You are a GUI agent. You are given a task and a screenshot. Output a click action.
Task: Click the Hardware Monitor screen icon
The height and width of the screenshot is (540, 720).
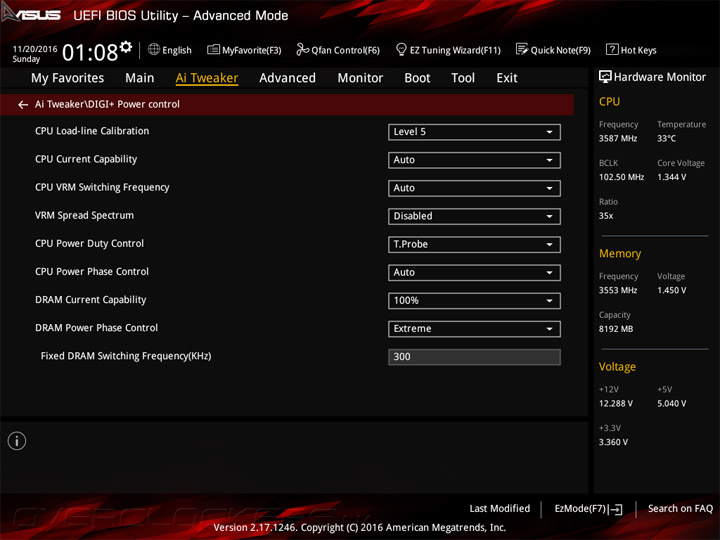tap(605, 77)
